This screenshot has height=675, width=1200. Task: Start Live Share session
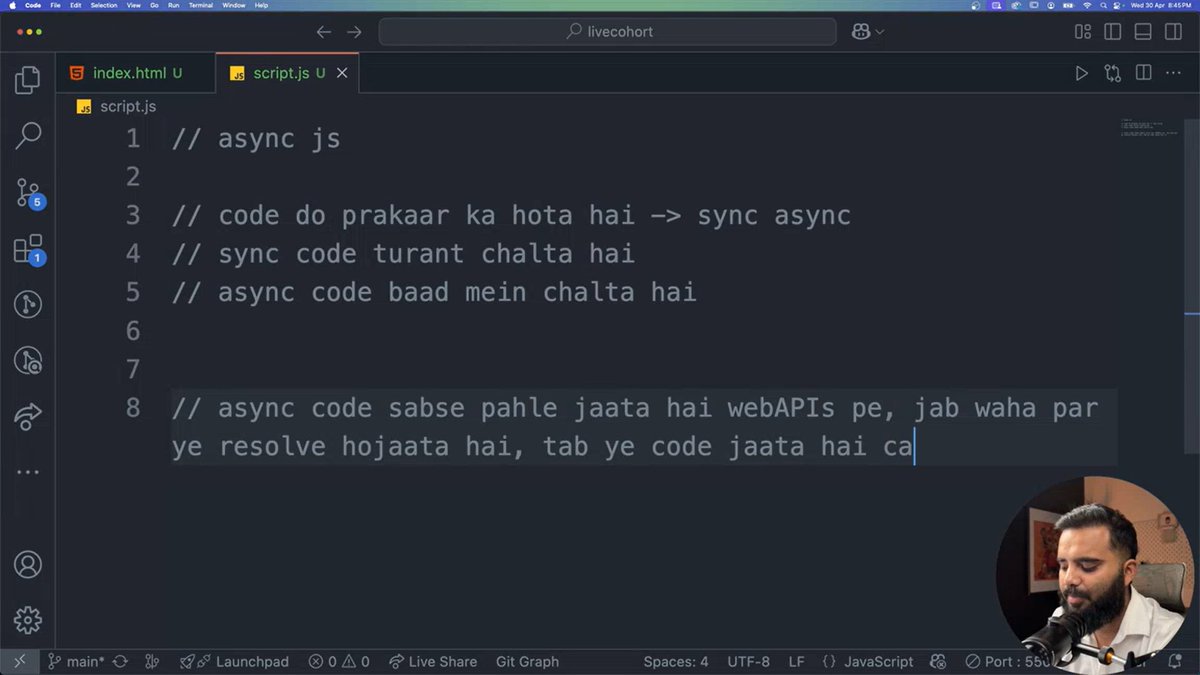(433, 661)
